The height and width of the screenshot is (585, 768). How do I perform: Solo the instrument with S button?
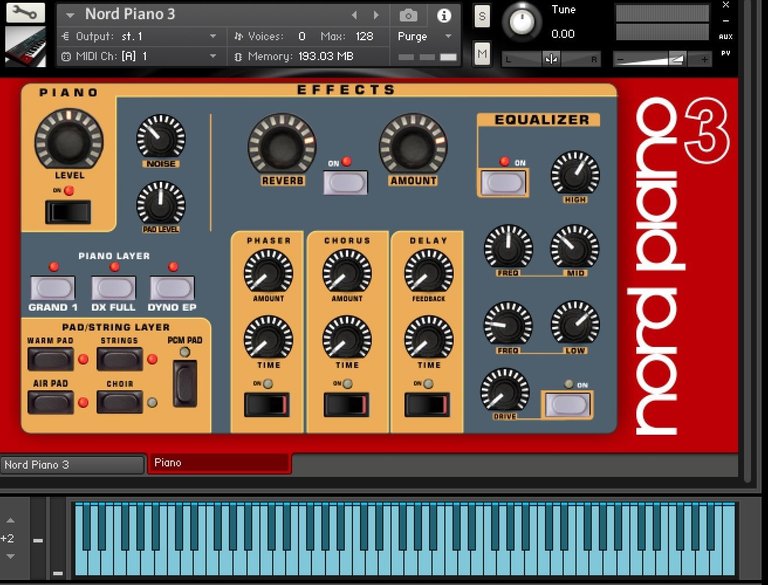(482, 16)
